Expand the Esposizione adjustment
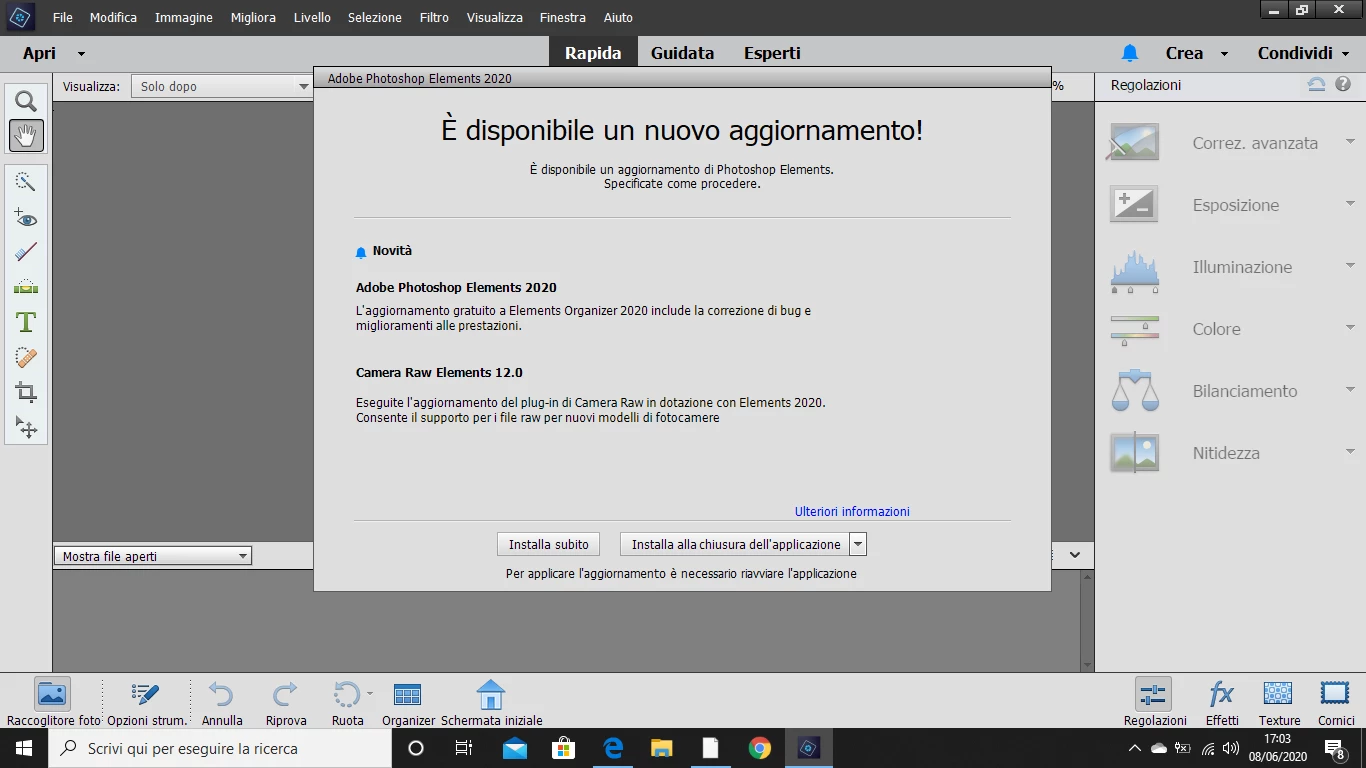This screenshot has width=1366, height=768. [1350, 204]
